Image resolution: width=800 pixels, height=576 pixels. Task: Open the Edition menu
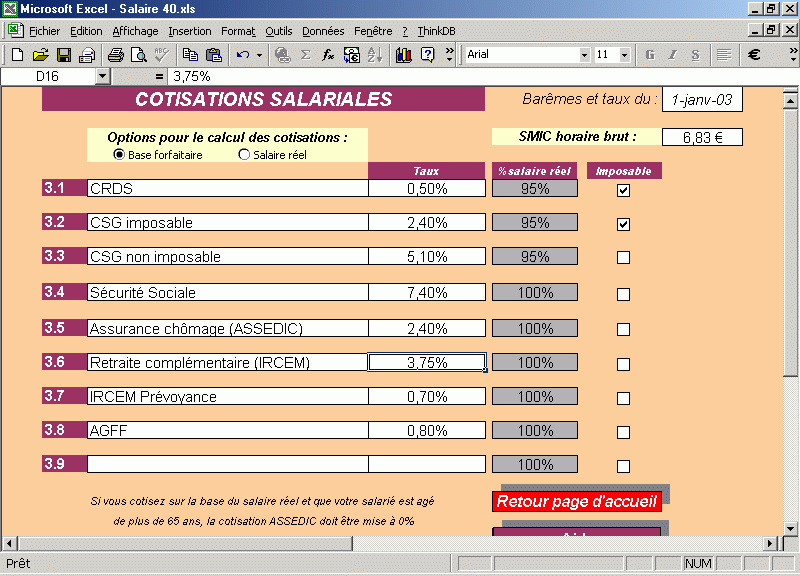[x=86, y=31]
